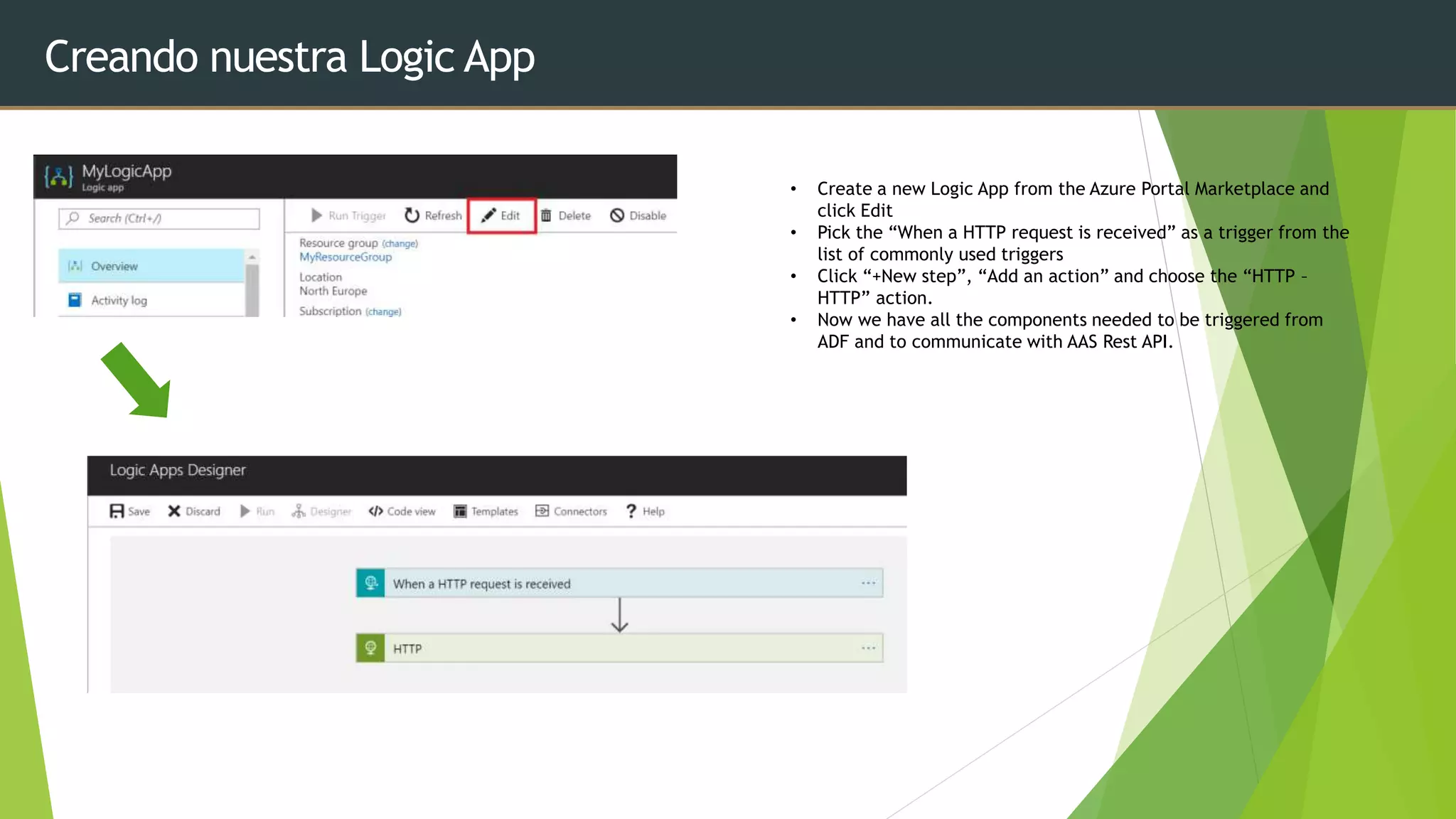The width and height of the screenshot is (1456, 819).
Task: Discard changes in the designer
Action: (x=194, y=511)
